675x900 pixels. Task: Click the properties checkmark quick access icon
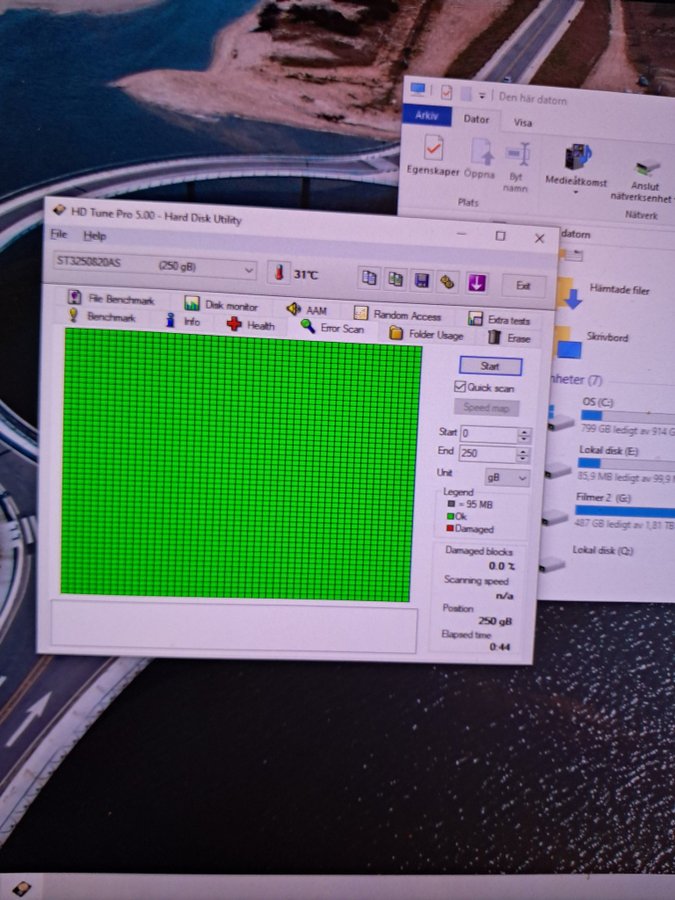pyautogui.click(x=447, y=92)
